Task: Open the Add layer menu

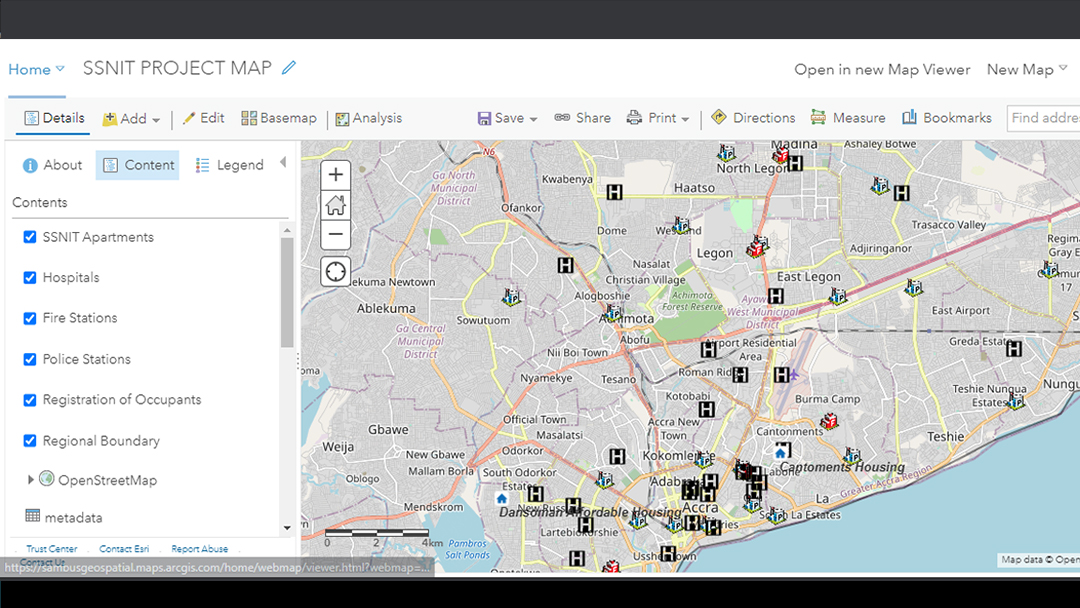Action: (x=131, y=118)
